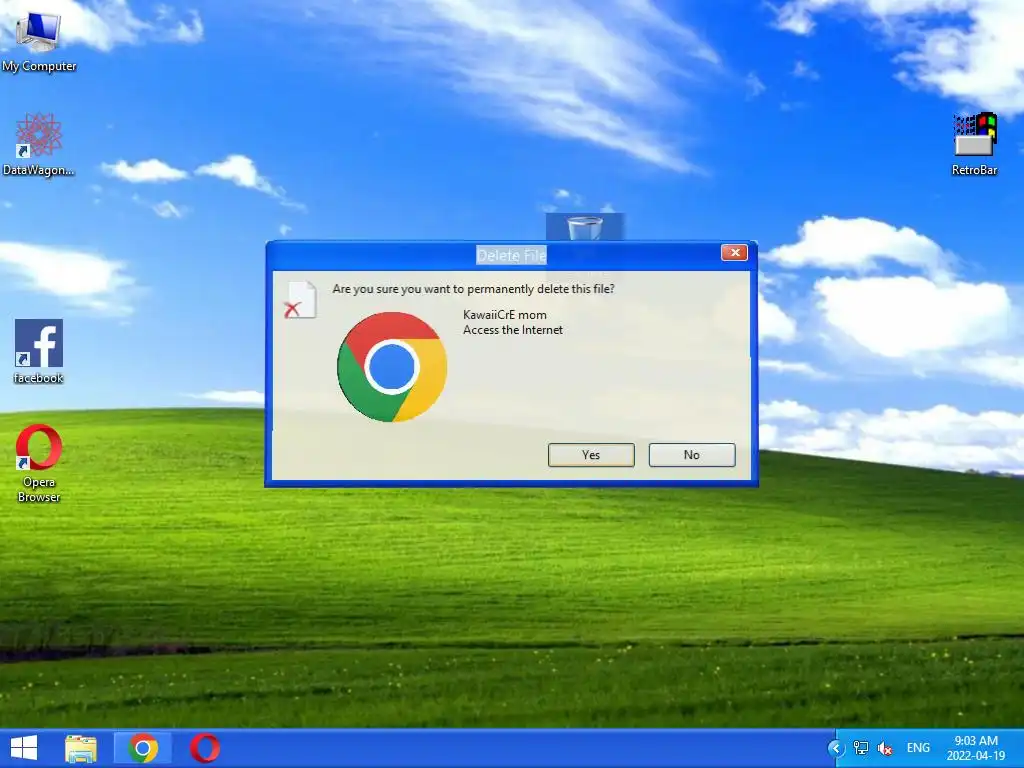The image size is (1024, 768).
Task: Select the facebook desktop shortcut
Action: pos(39,351)
